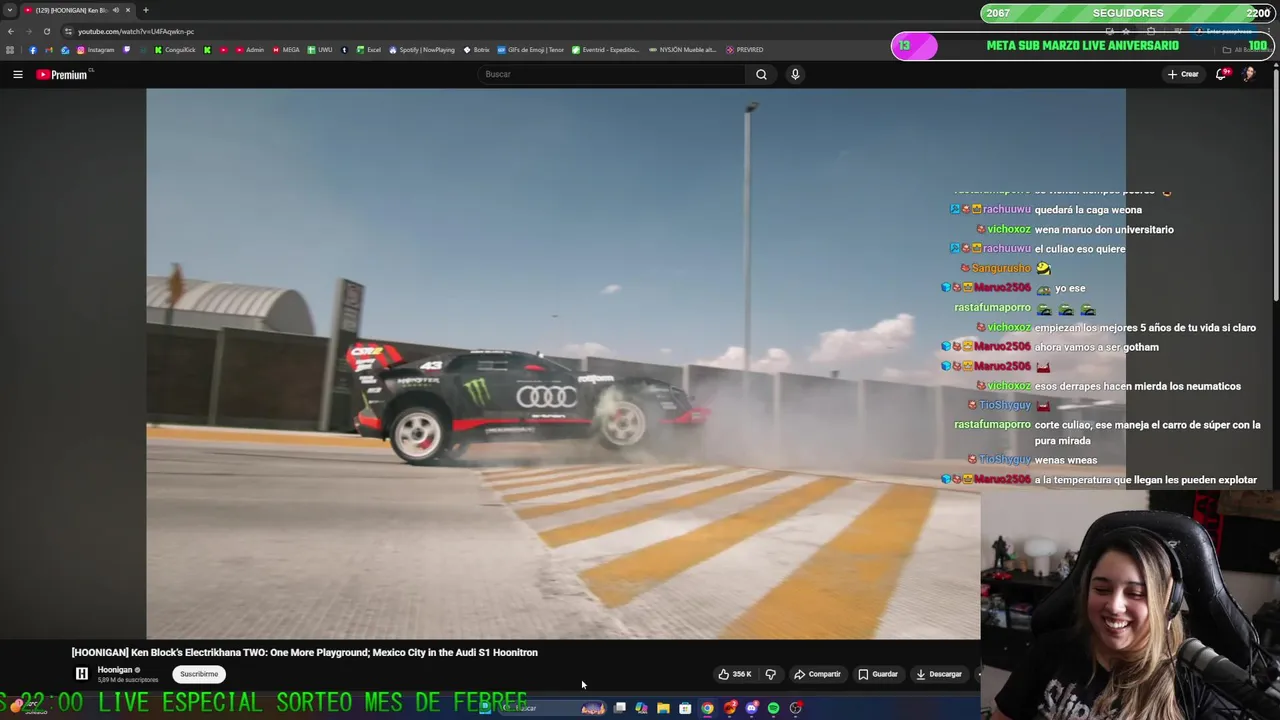The width and height of the screenshot is (1280, 720).
Task: Mute the tab via speaker icon
Action: click(116, 10)
